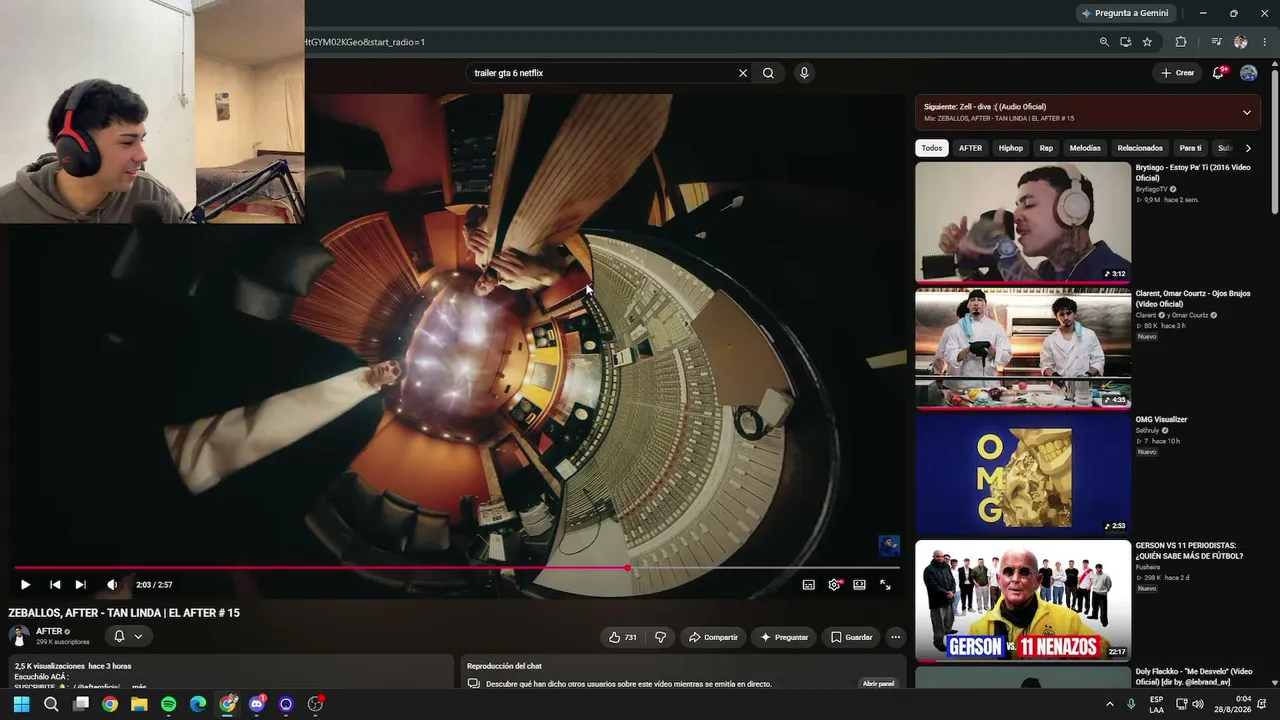Clear the YouTube search box text
Screen dimensions: 1280x720
pos(743,73)
